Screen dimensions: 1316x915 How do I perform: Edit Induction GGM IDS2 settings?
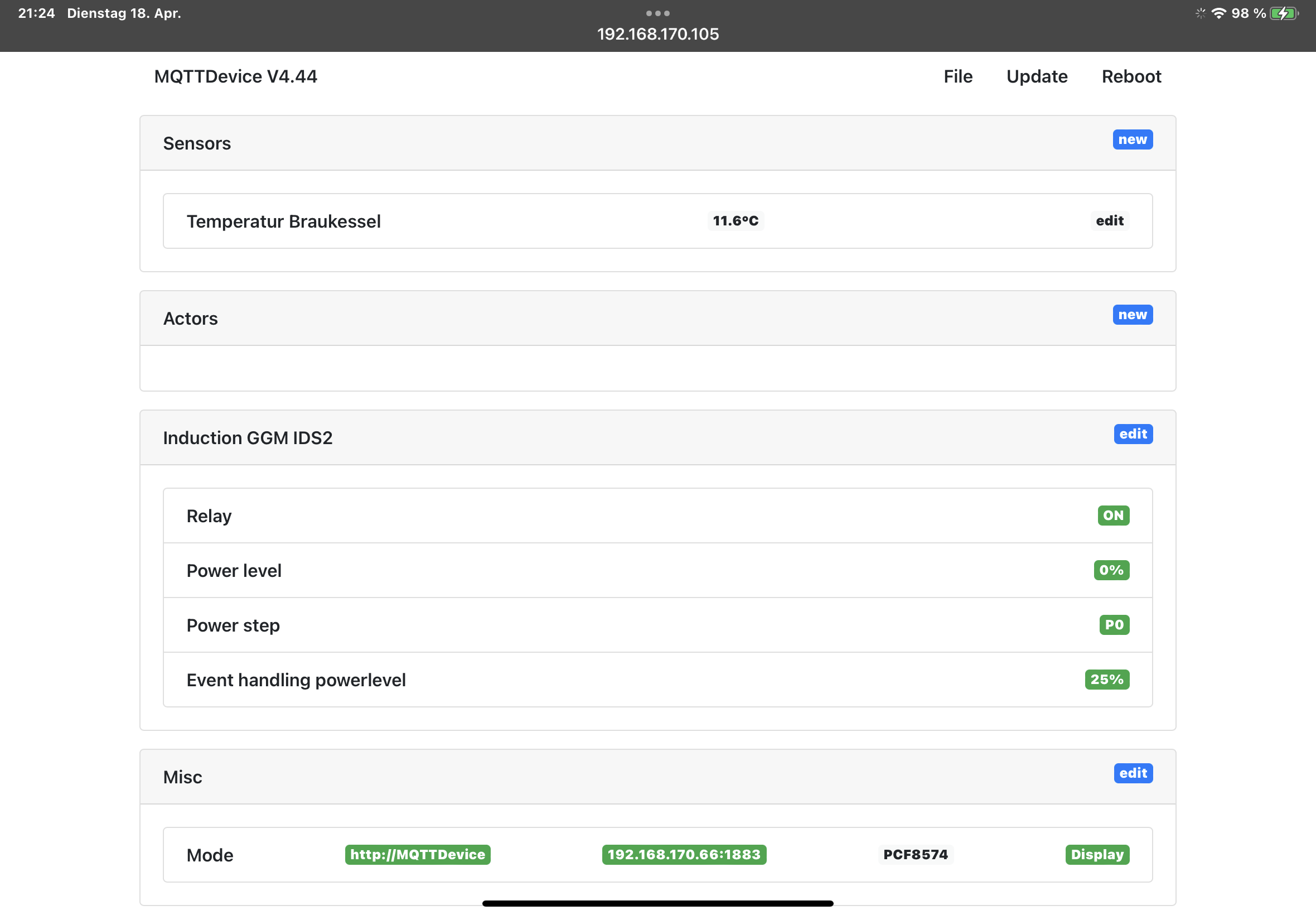1133,434
